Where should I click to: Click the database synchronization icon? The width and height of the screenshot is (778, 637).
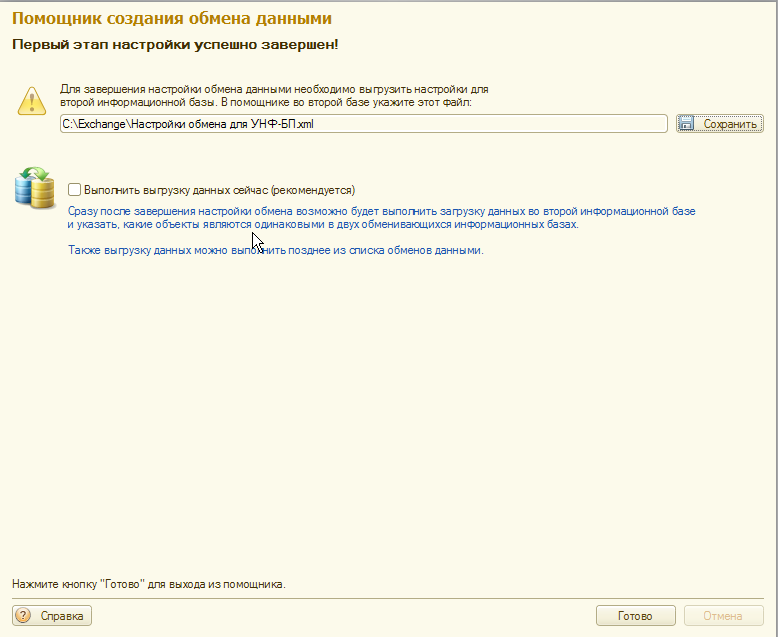click(34, 188)
